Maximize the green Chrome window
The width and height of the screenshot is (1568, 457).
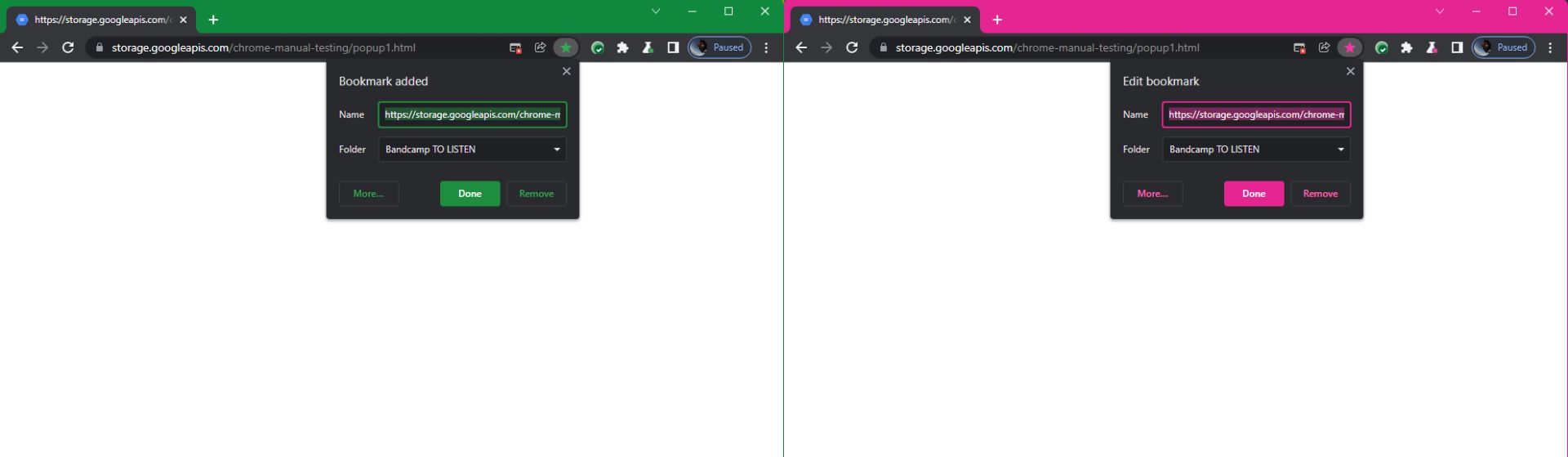click(728, 11)
